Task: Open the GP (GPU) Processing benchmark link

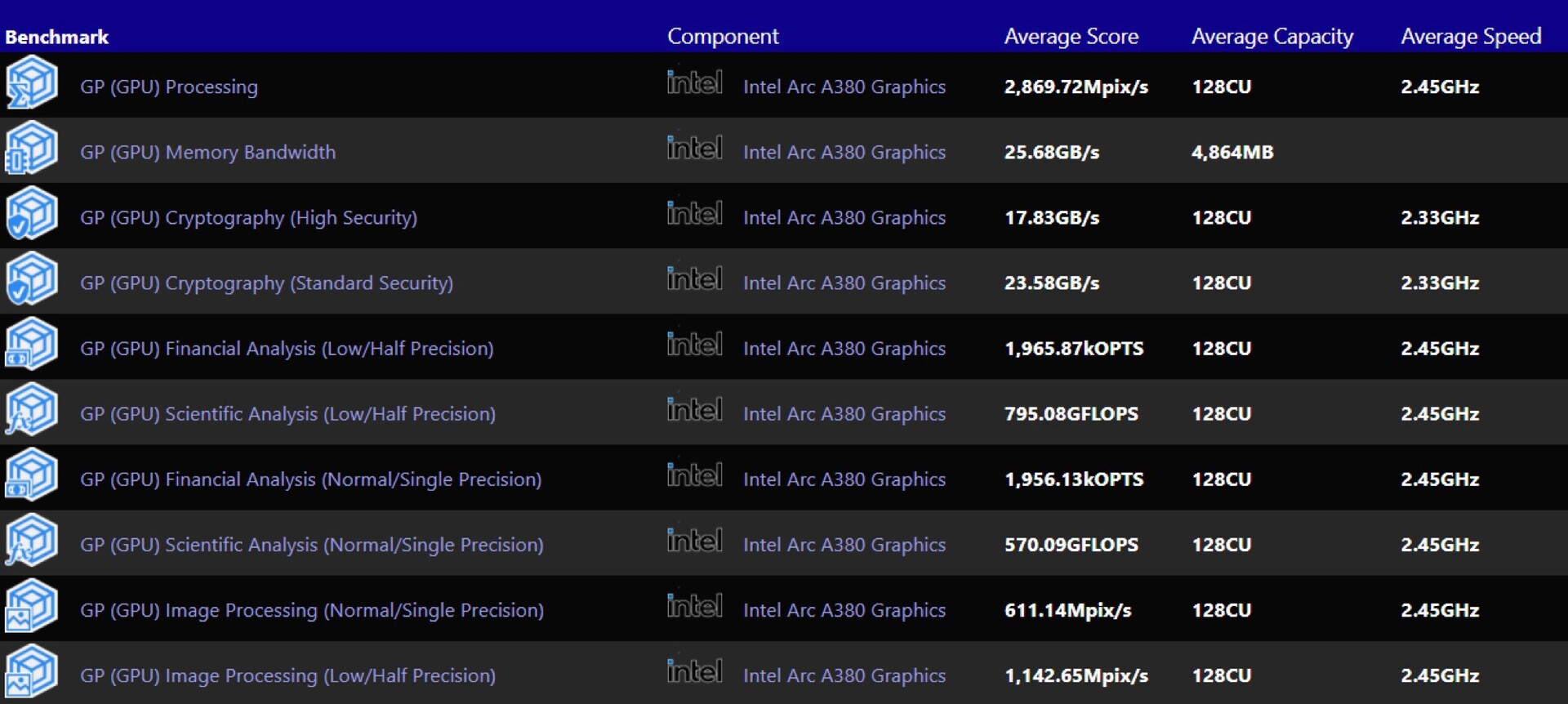Action: click(x=169, y=87)
